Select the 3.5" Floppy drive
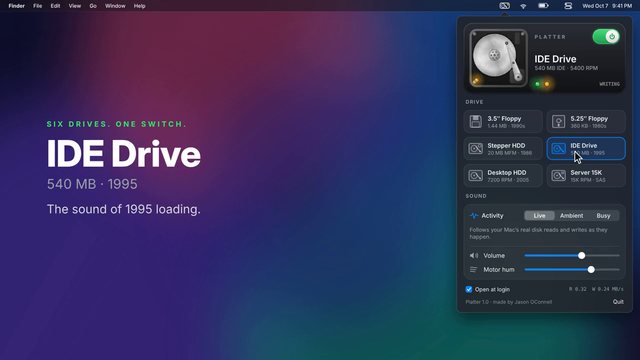Image resolution: width=640 pixels, height=360 pixels. pos(503,122)
